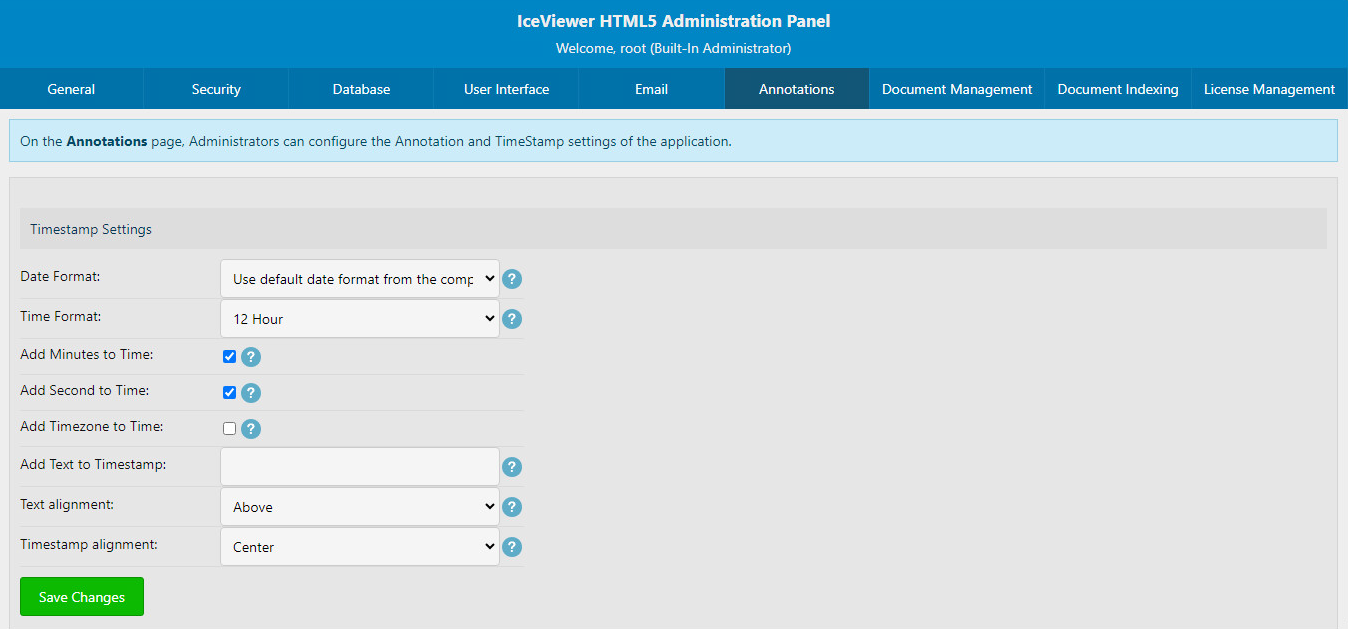The height and width of the screenshot is (629, 1348).
Task: Click help icon beside Time Format dropdown
Action: click(x=512, y=319)
